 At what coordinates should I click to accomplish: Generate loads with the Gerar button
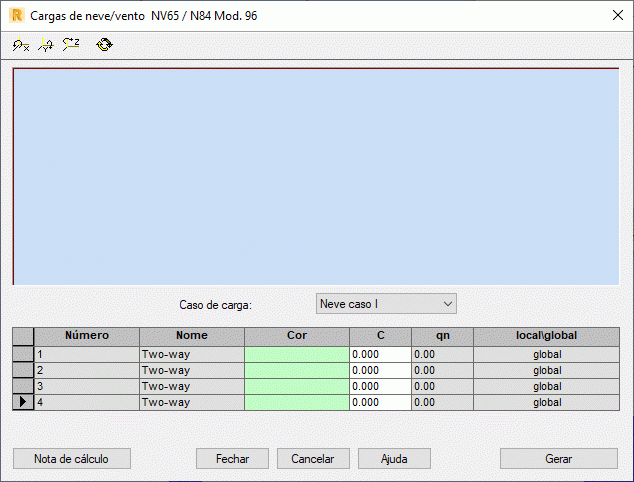point(559,459)
